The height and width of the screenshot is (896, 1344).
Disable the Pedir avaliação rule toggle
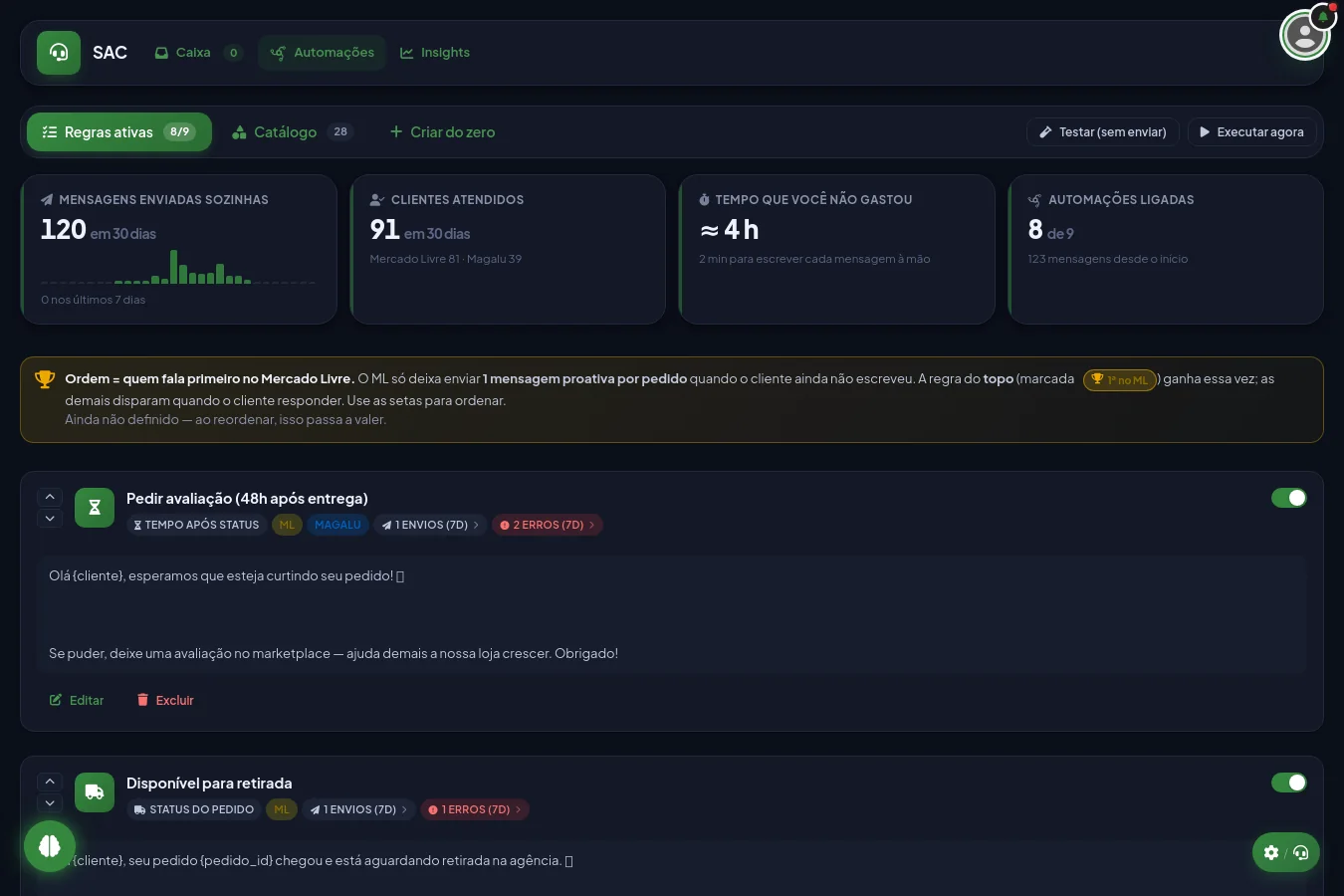tap(1289, 498)
